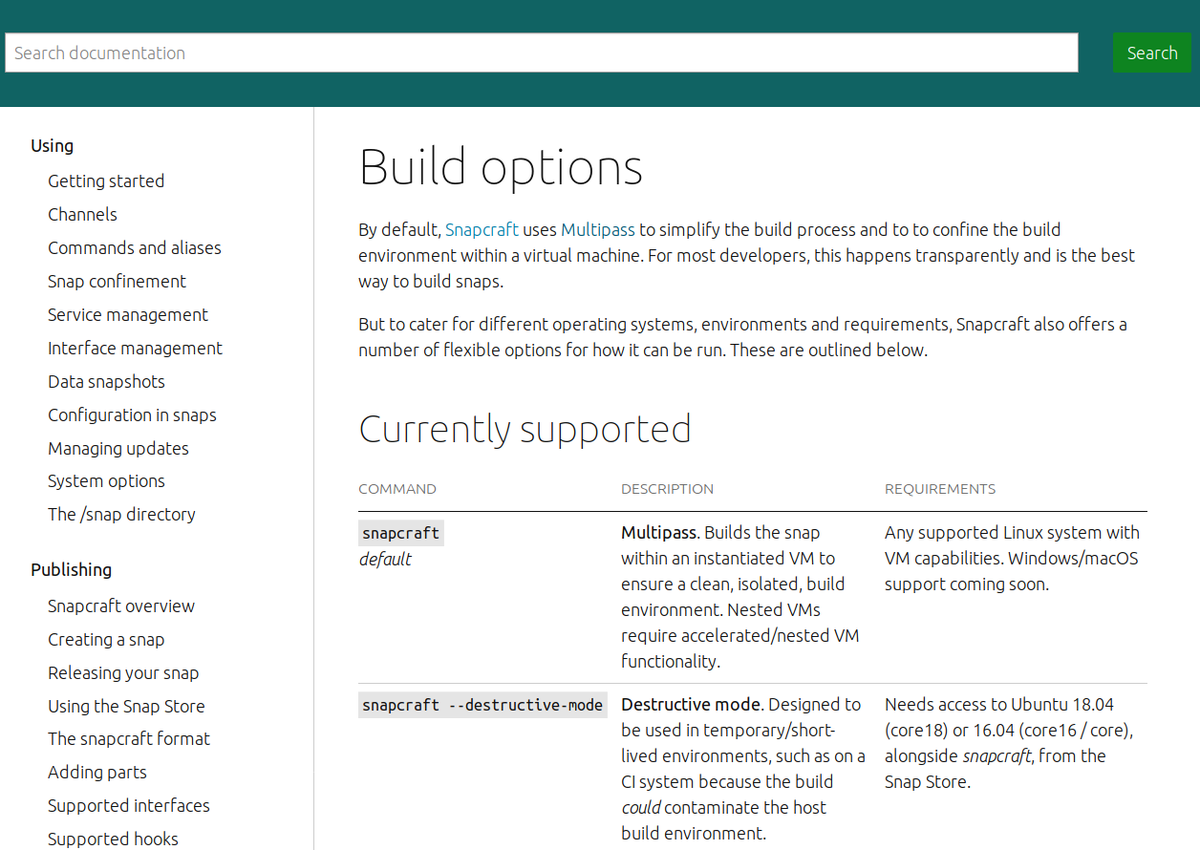The height and width of the screenshot is (850, 1200).
Task: Open Snapcraft overview sidebar link
Action: pos(121,606)
